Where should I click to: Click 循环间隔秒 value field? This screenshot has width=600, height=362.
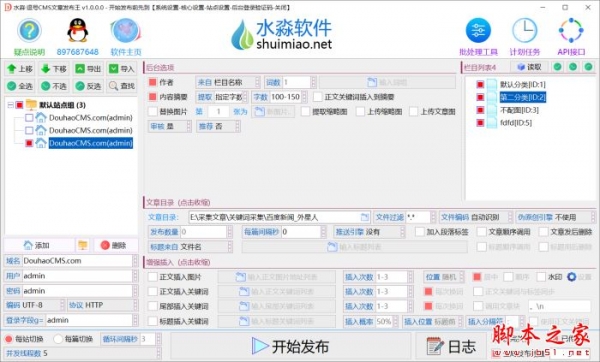[x=148, y=339]
